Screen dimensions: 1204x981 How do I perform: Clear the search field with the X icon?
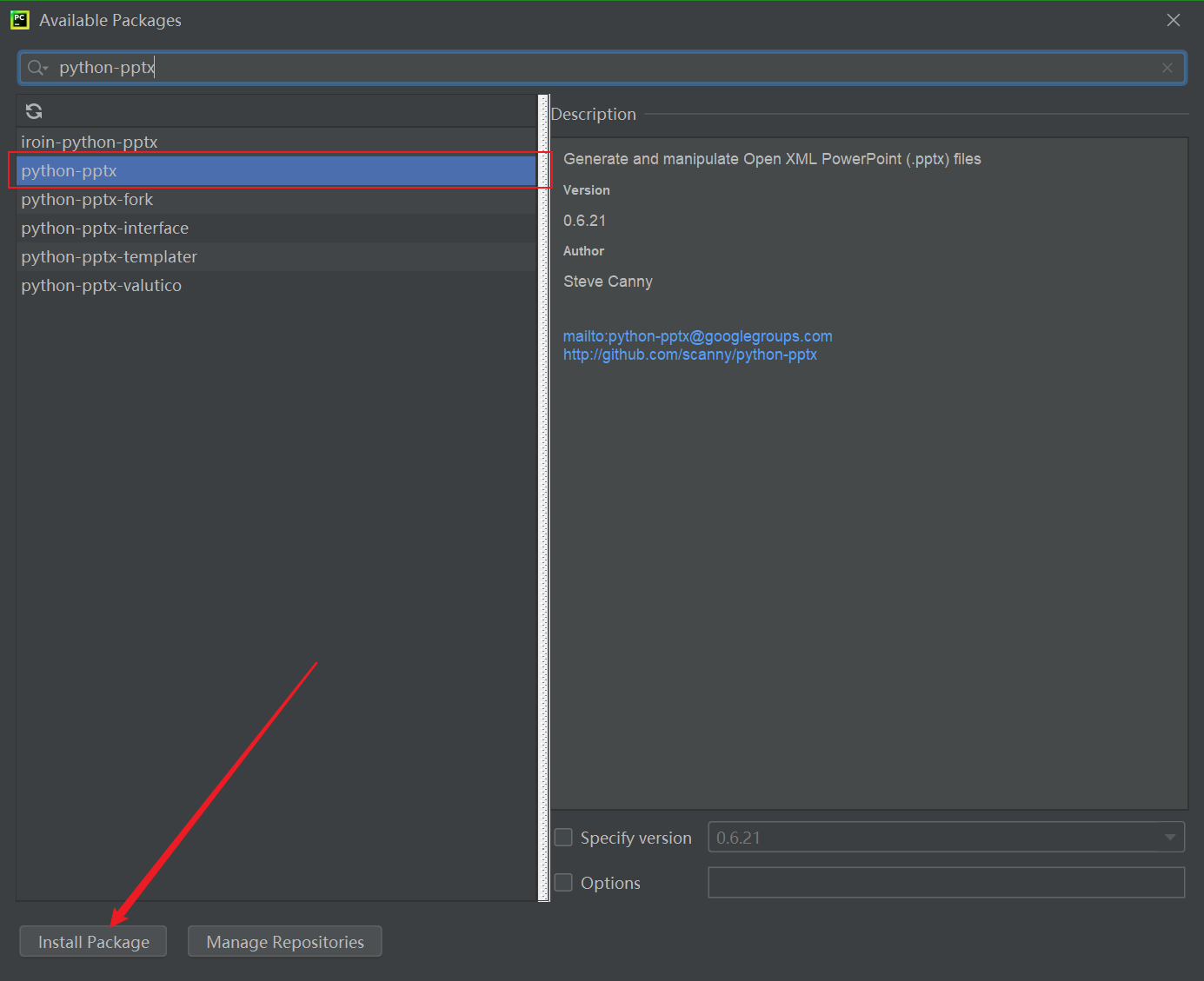[1167, 68]
